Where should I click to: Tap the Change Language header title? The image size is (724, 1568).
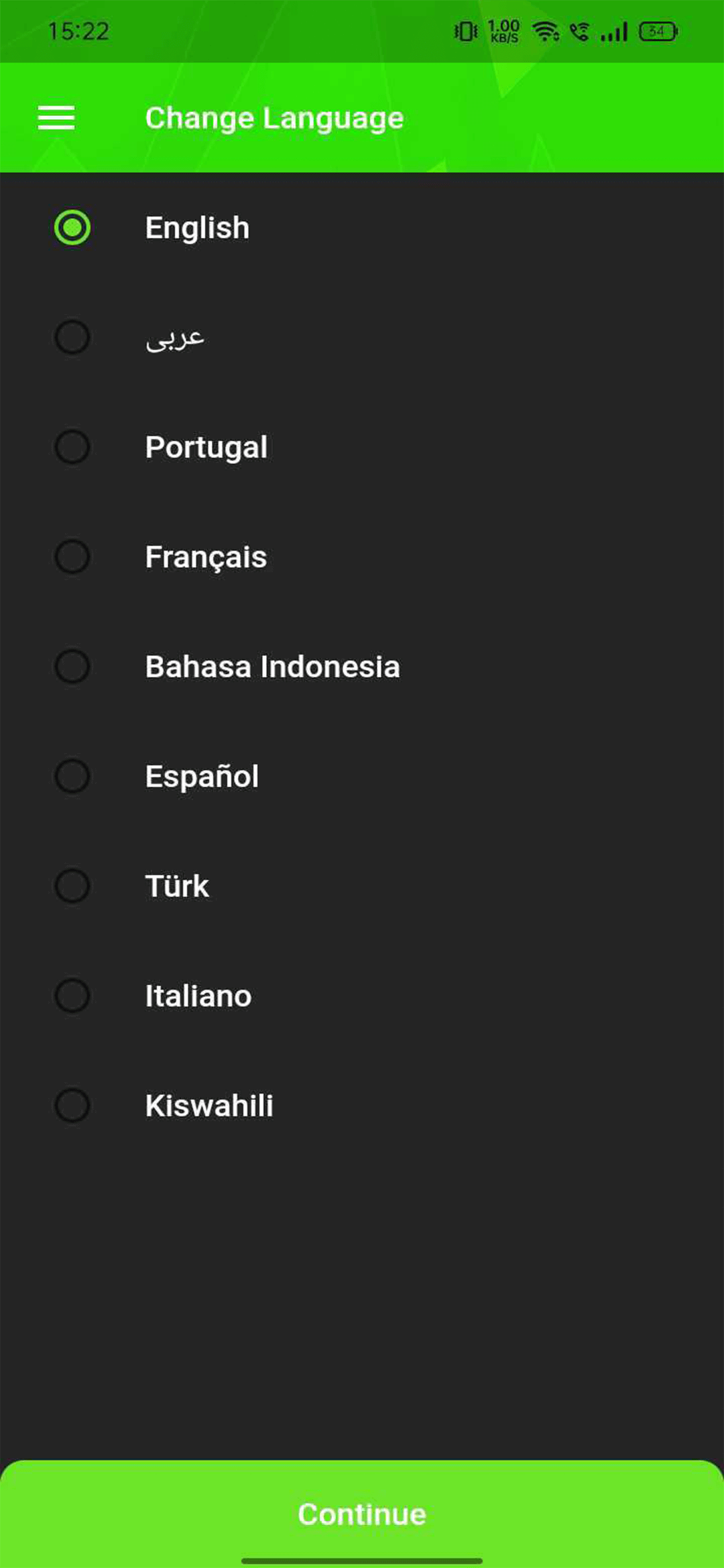click(274, 117)
